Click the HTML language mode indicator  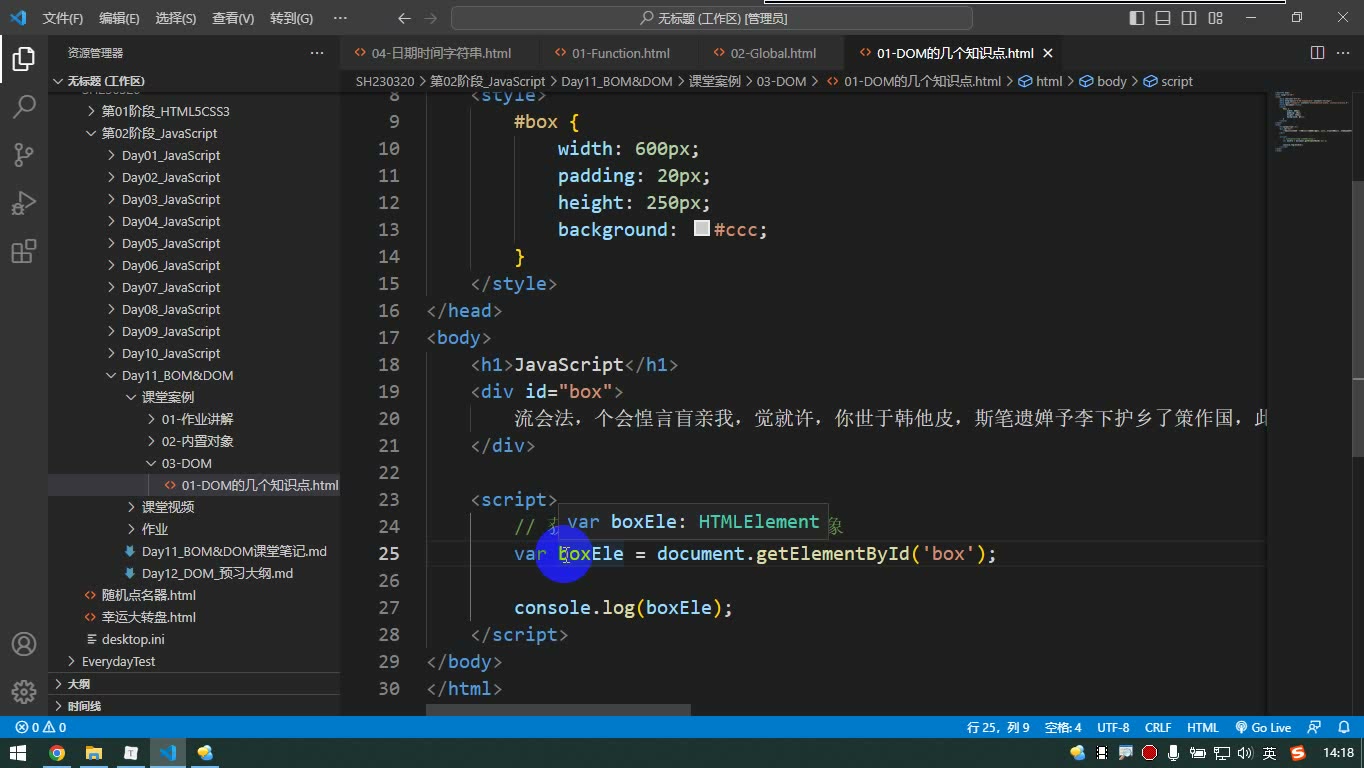coord(1202,728)
